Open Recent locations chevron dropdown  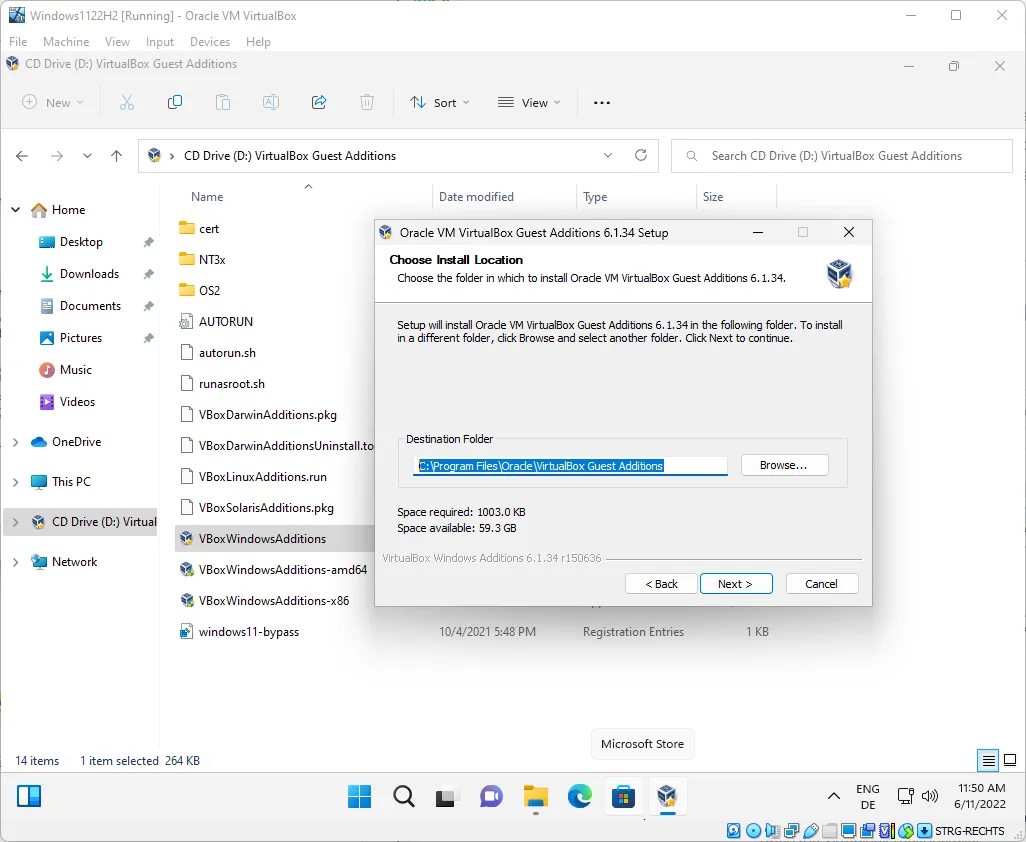pos(87,156)
